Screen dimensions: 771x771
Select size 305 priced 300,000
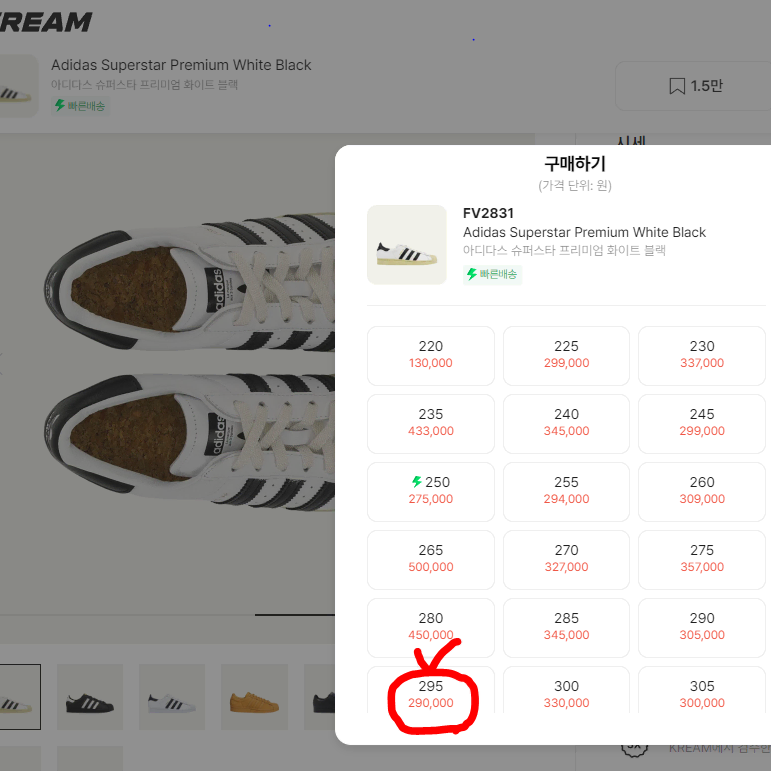click(702, 691)
